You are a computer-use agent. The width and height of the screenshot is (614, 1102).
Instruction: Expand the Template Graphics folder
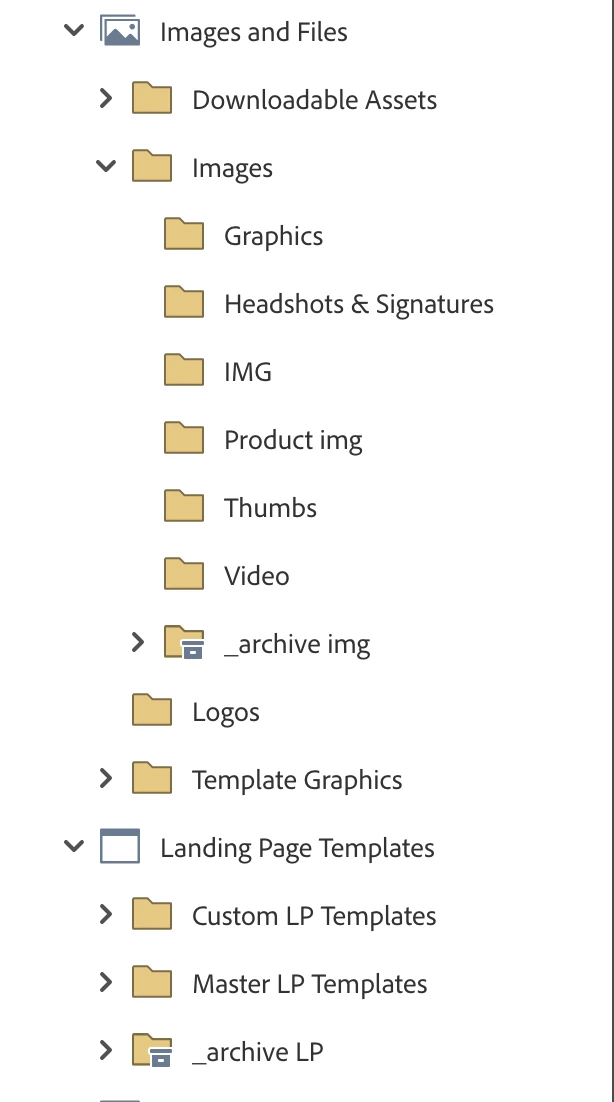click(x=106, y=778)
